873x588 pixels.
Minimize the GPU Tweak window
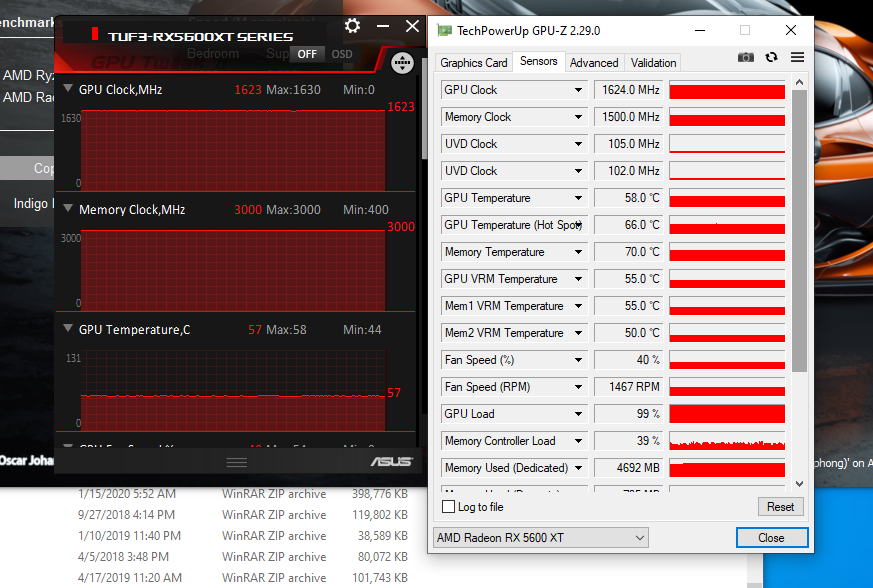pos(382,26)
